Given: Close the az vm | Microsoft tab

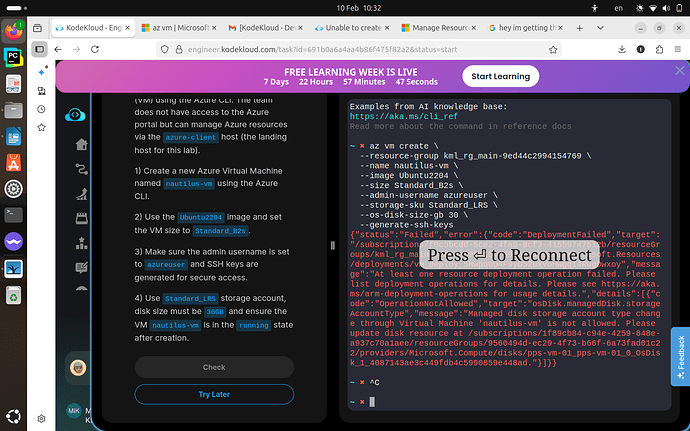Looking at the screenshot, I should (214, 28).
